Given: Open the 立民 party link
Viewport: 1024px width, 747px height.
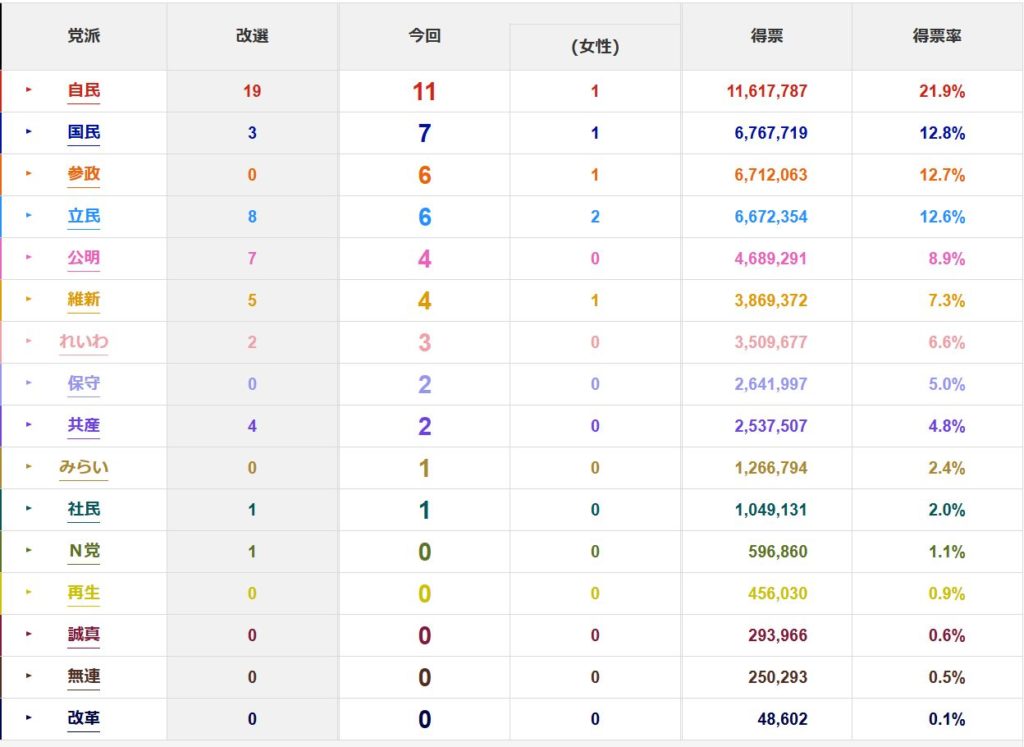Looking at the screenshot, I should 84,216.
